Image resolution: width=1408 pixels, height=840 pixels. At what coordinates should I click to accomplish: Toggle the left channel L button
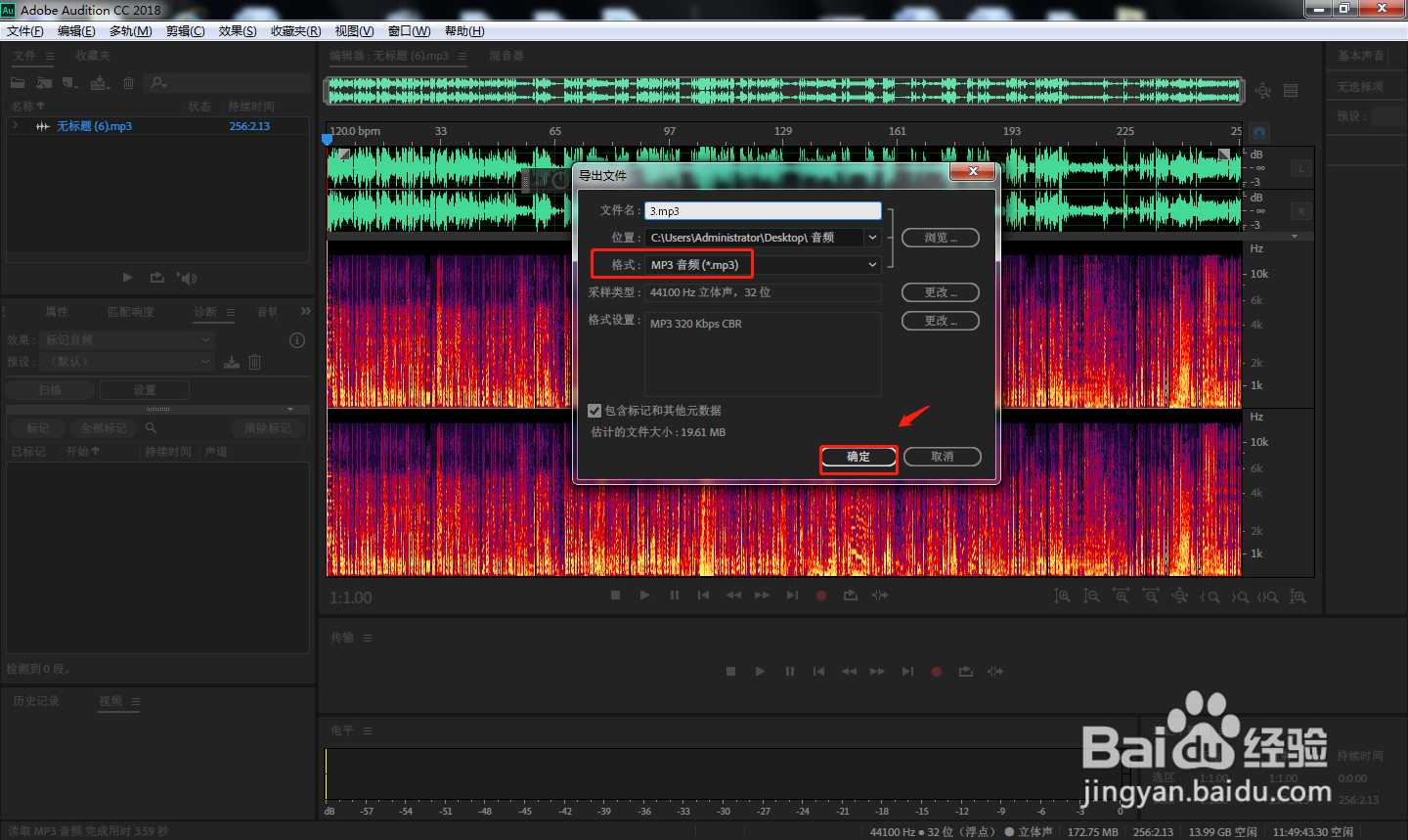(1301, 168)
